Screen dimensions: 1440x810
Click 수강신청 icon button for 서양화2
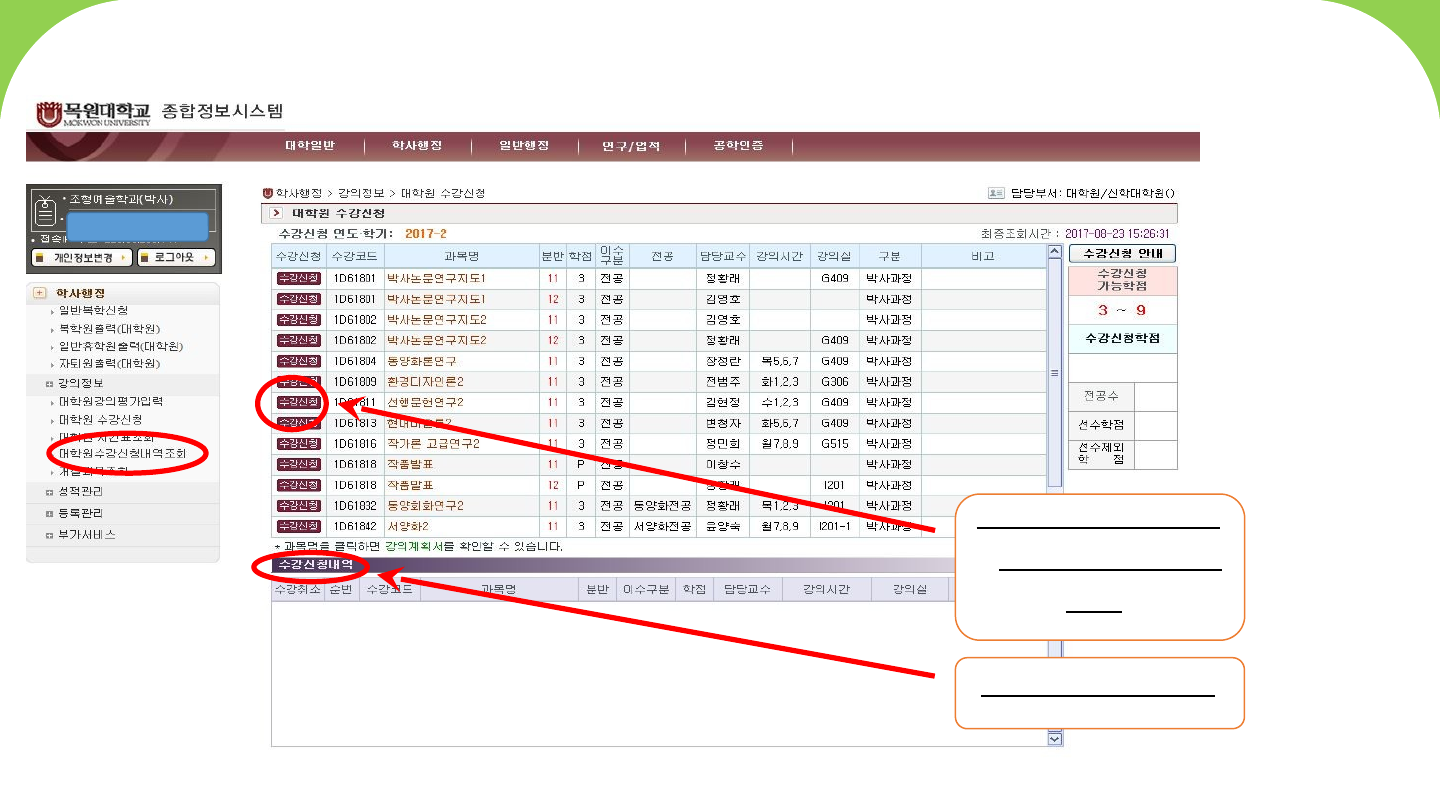point(299,526)
